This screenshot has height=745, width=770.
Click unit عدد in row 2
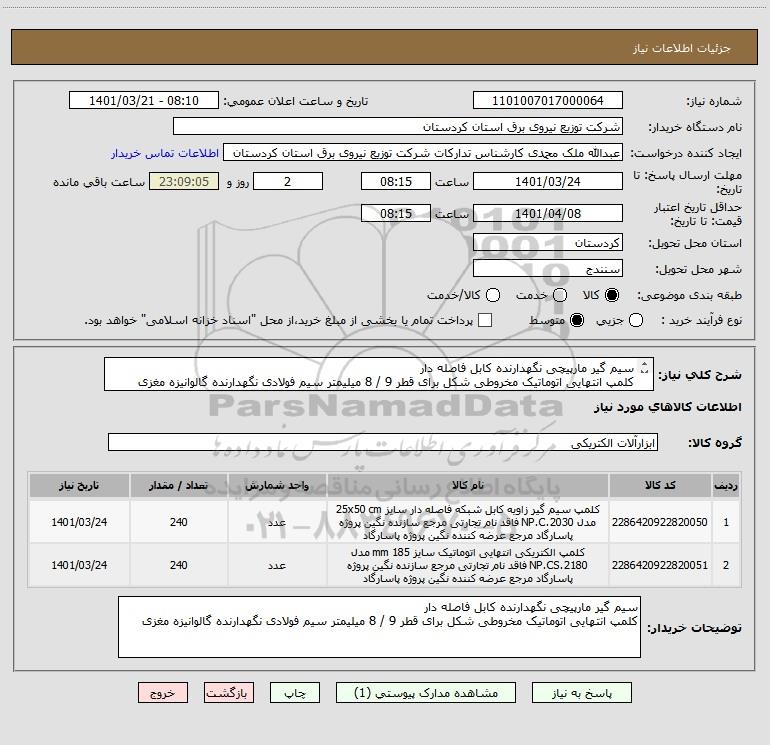tap(277, 565)
